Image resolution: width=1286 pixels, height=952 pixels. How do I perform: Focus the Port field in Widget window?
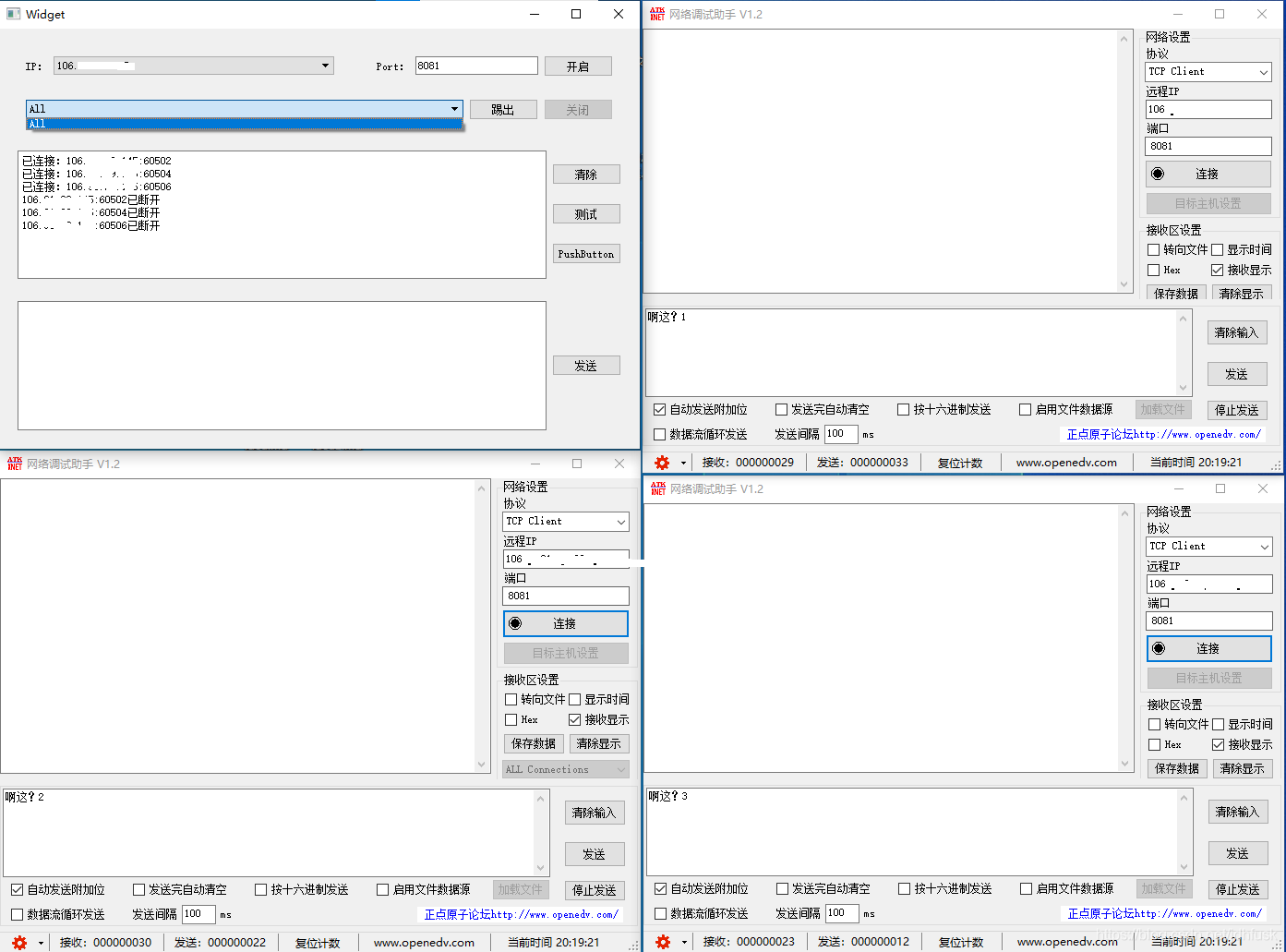[x=476, y=66]
